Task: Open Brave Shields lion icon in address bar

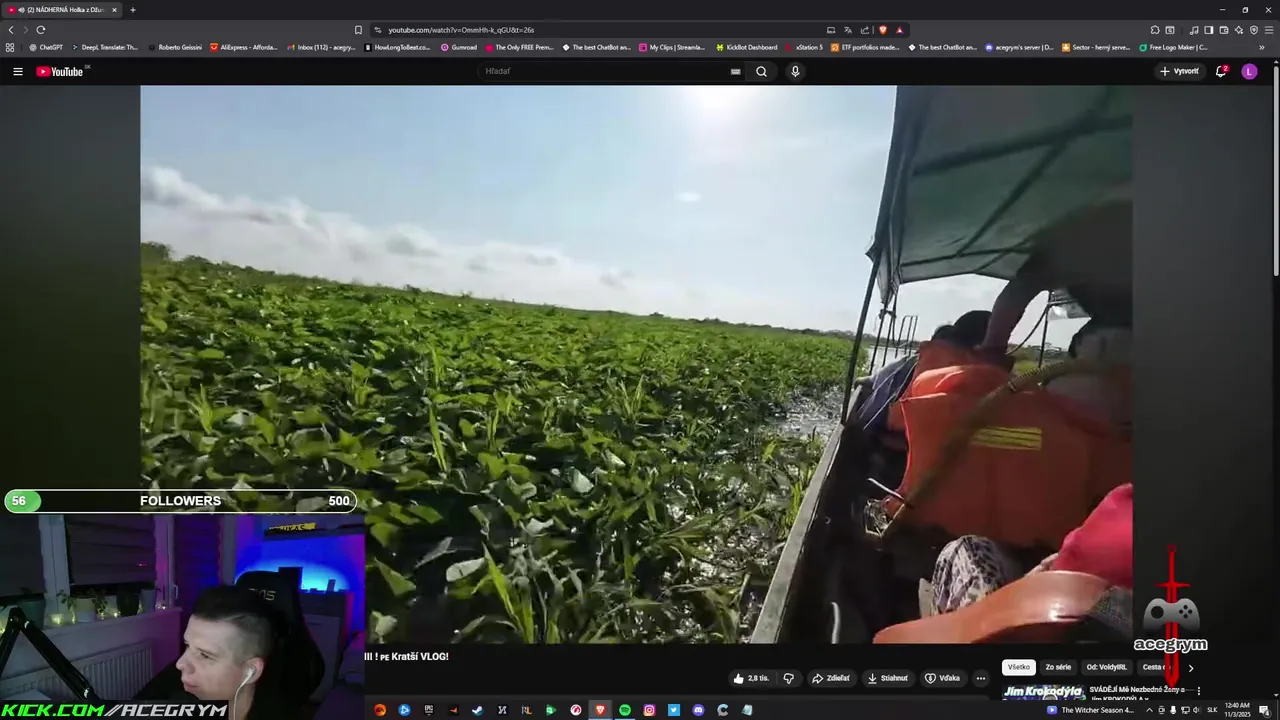Action: tap(883, 30)
